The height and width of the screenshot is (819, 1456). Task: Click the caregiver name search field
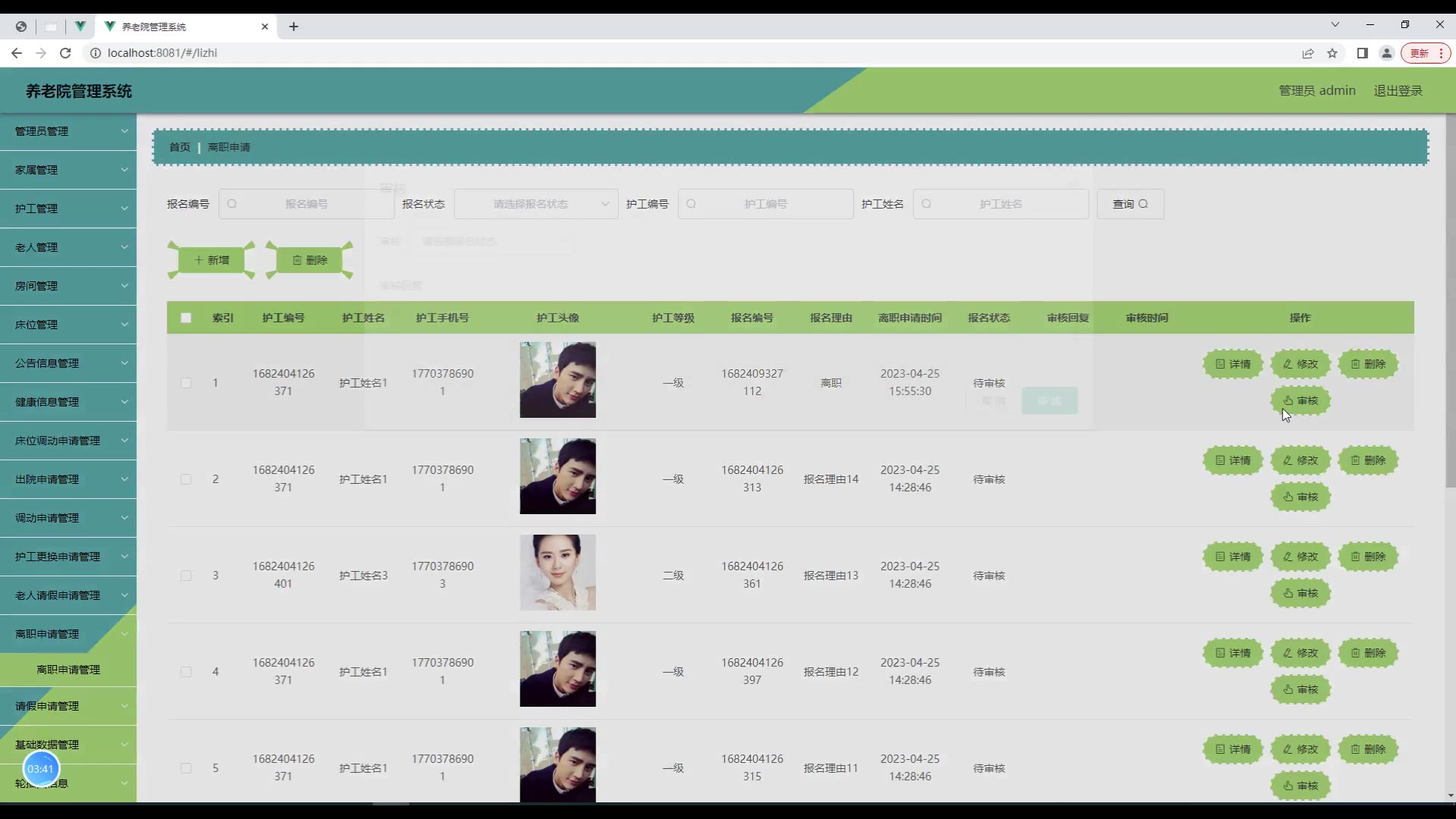(x=1000, y=204)
